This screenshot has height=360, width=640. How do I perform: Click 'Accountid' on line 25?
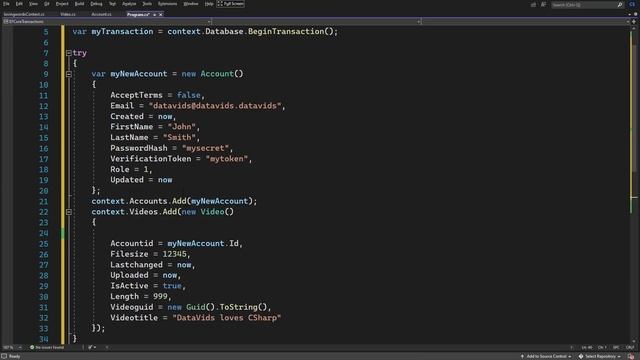[131, 244]
